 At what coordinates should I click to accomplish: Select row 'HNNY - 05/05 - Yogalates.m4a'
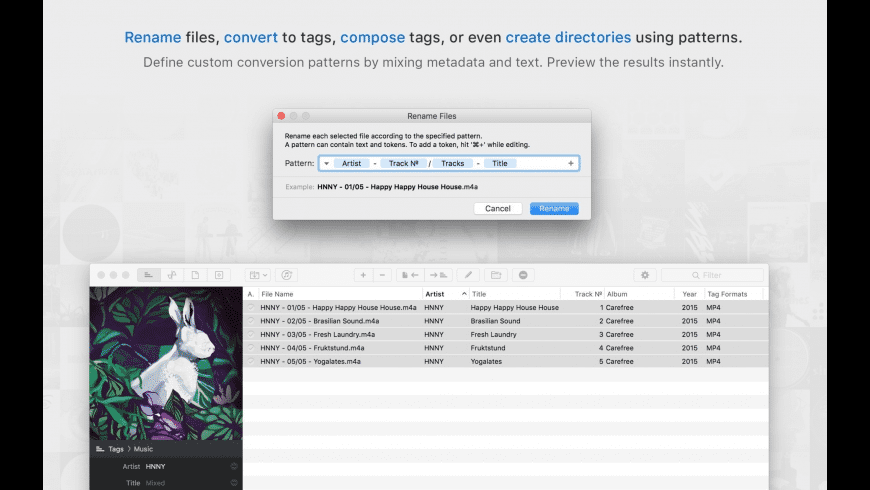pos(505,361)
